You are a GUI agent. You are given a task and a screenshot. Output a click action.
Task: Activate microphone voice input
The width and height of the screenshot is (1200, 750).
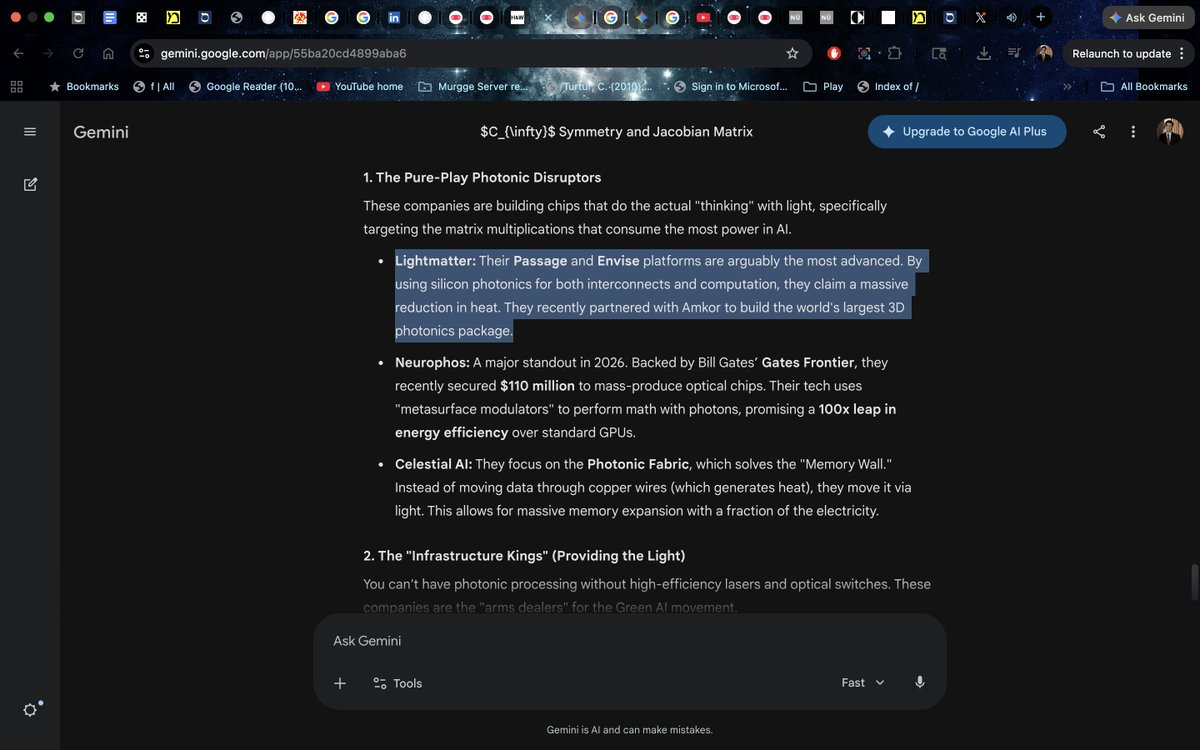point(920,682)
